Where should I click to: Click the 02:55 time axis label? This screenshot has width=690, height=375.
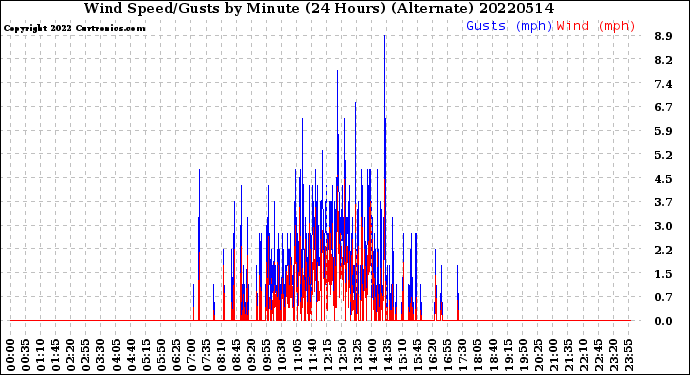click(x=86, y=355)
